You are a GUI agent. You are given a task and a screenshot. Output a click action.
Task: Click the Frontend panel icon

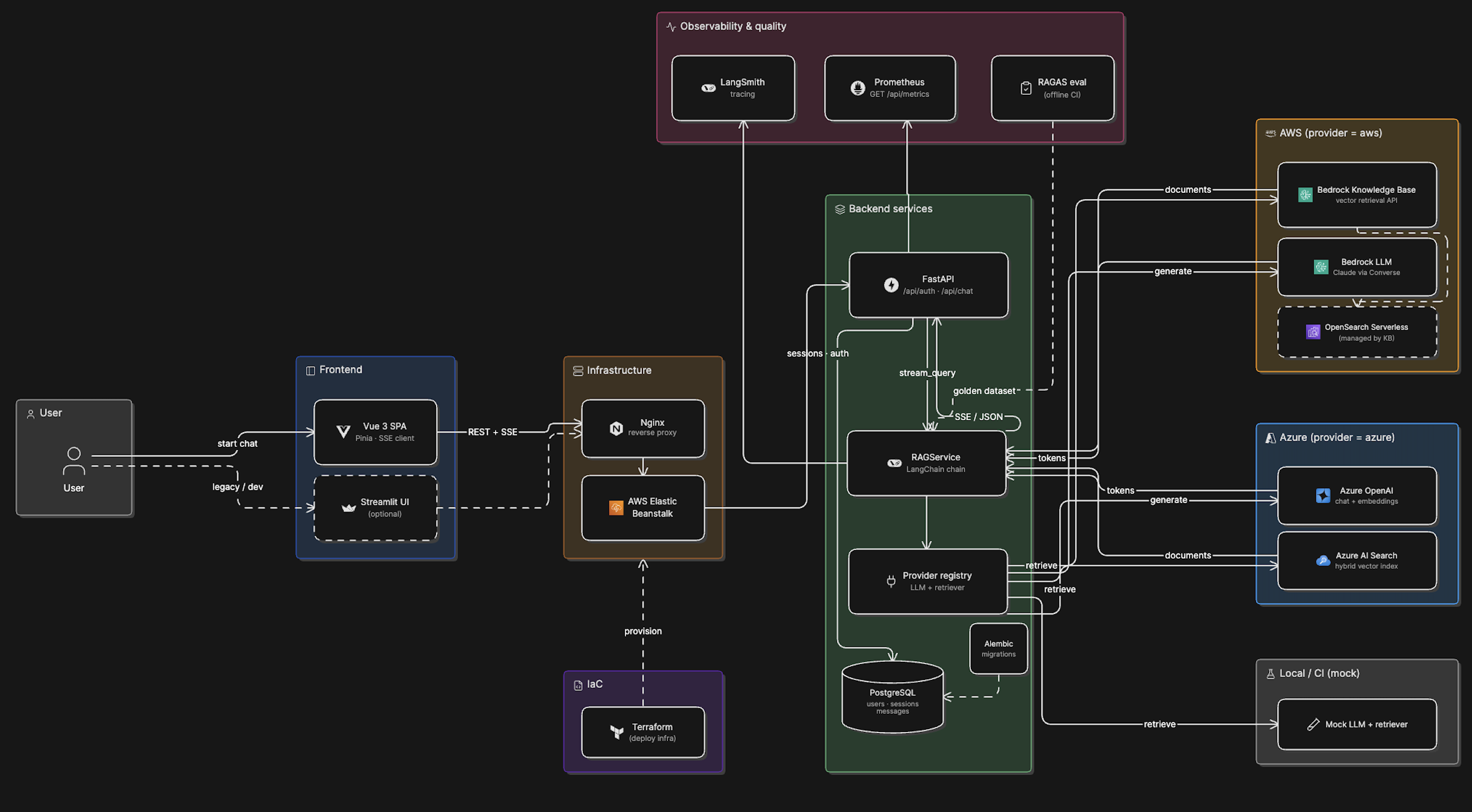click(x=310, y=371)
